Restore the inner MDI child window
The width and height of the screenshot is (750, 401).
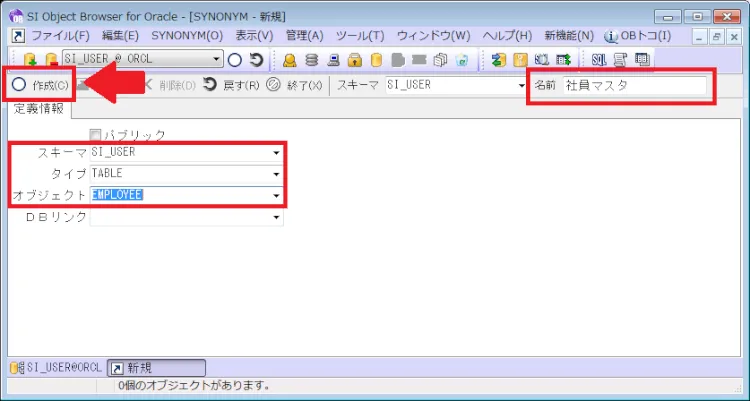coord(717,36)
